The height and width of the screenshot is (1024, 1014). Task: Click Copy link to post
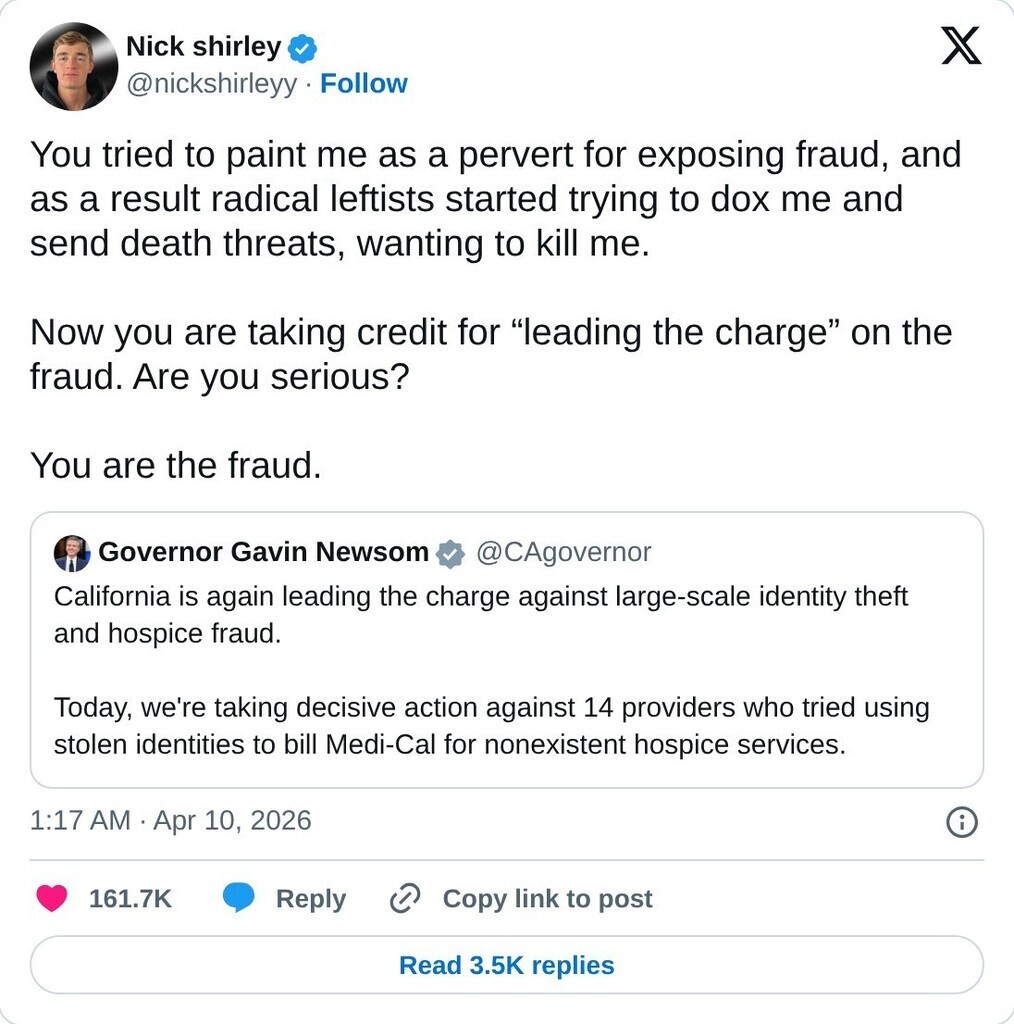pos(547,899)
